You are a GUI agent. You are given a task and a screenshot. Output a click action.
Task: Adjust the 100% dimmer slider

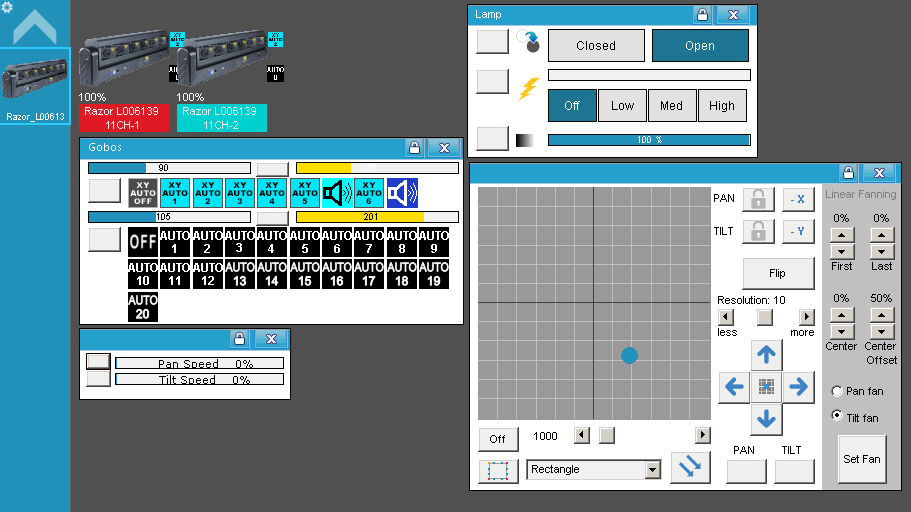649,139
